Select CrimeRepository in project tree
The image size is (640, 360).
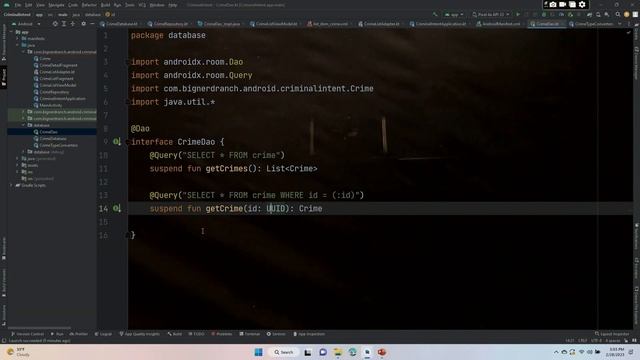51,92
